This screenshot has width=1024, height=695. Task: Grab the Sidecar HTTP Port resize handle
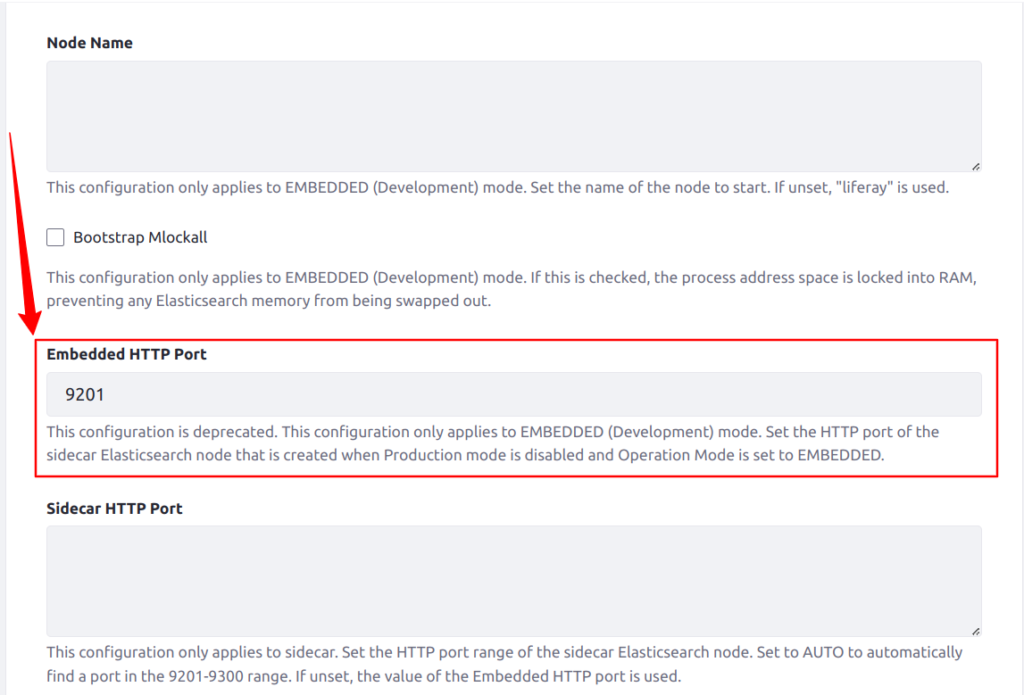click(x=974, y=630)
